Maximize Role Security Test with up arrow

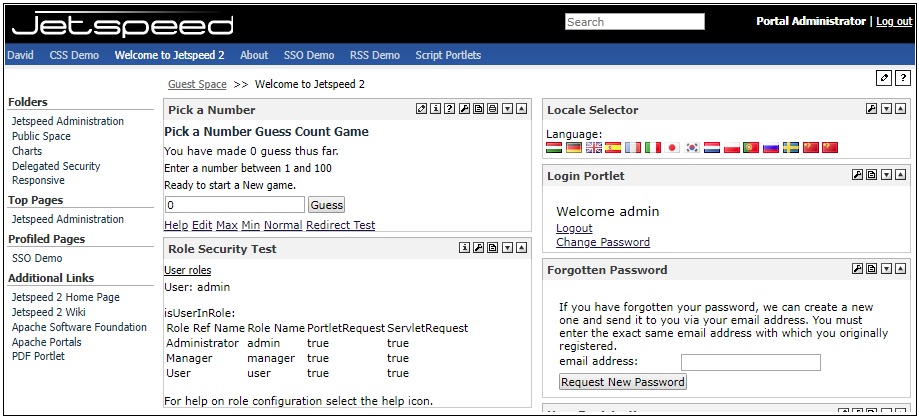tap(522, 248)
